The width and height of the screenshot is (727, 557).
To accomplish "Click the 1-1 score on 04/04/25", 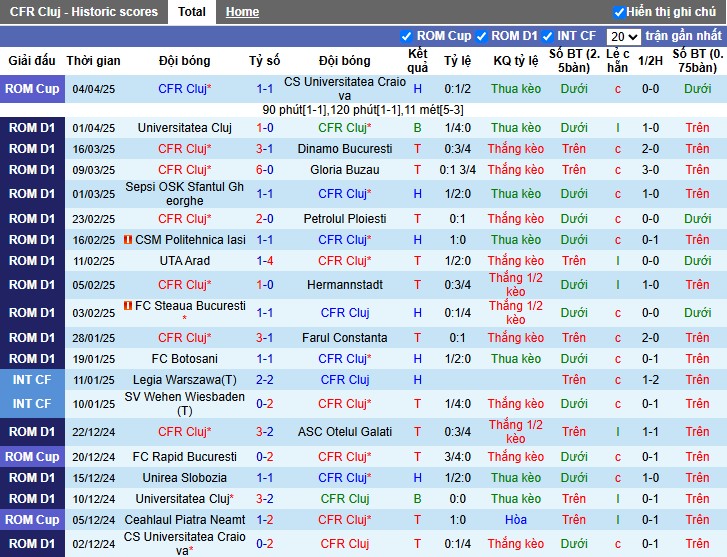I will (x=265, y=89).
